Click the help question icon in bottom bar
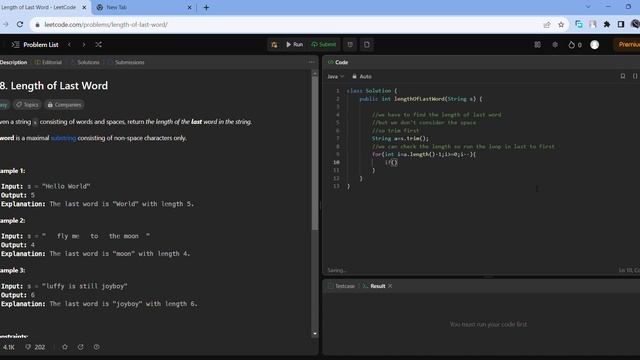Viewport: 640px width, 360px height. tap(96, 347)
